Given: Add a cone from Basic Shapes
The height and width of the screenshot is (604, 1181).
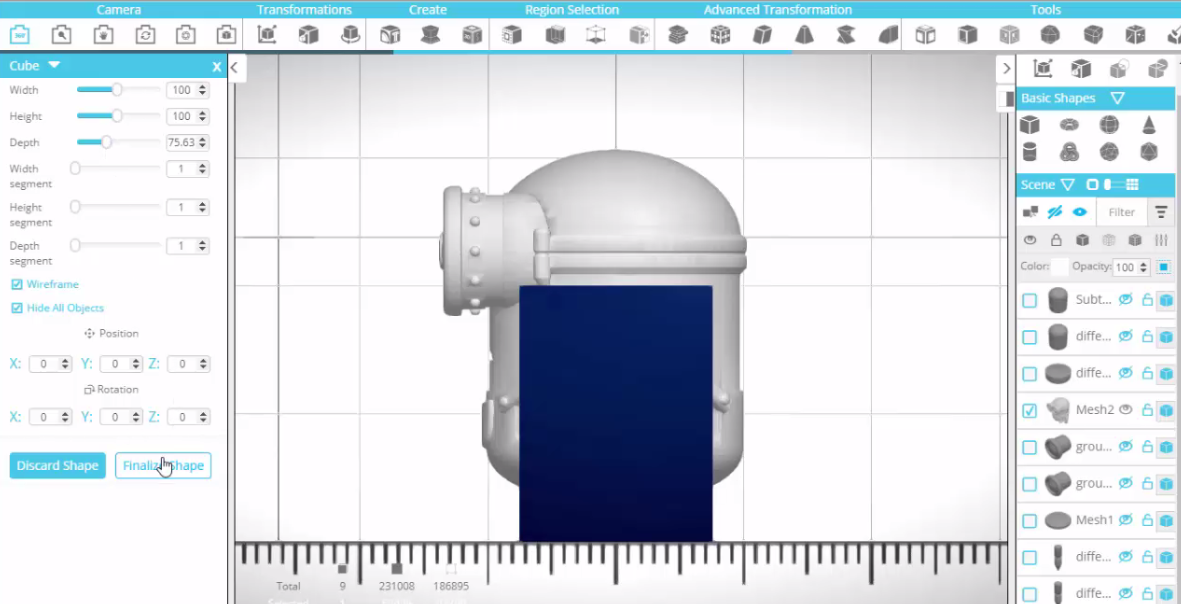Looking at the screenshot, I should [1149, 124].
